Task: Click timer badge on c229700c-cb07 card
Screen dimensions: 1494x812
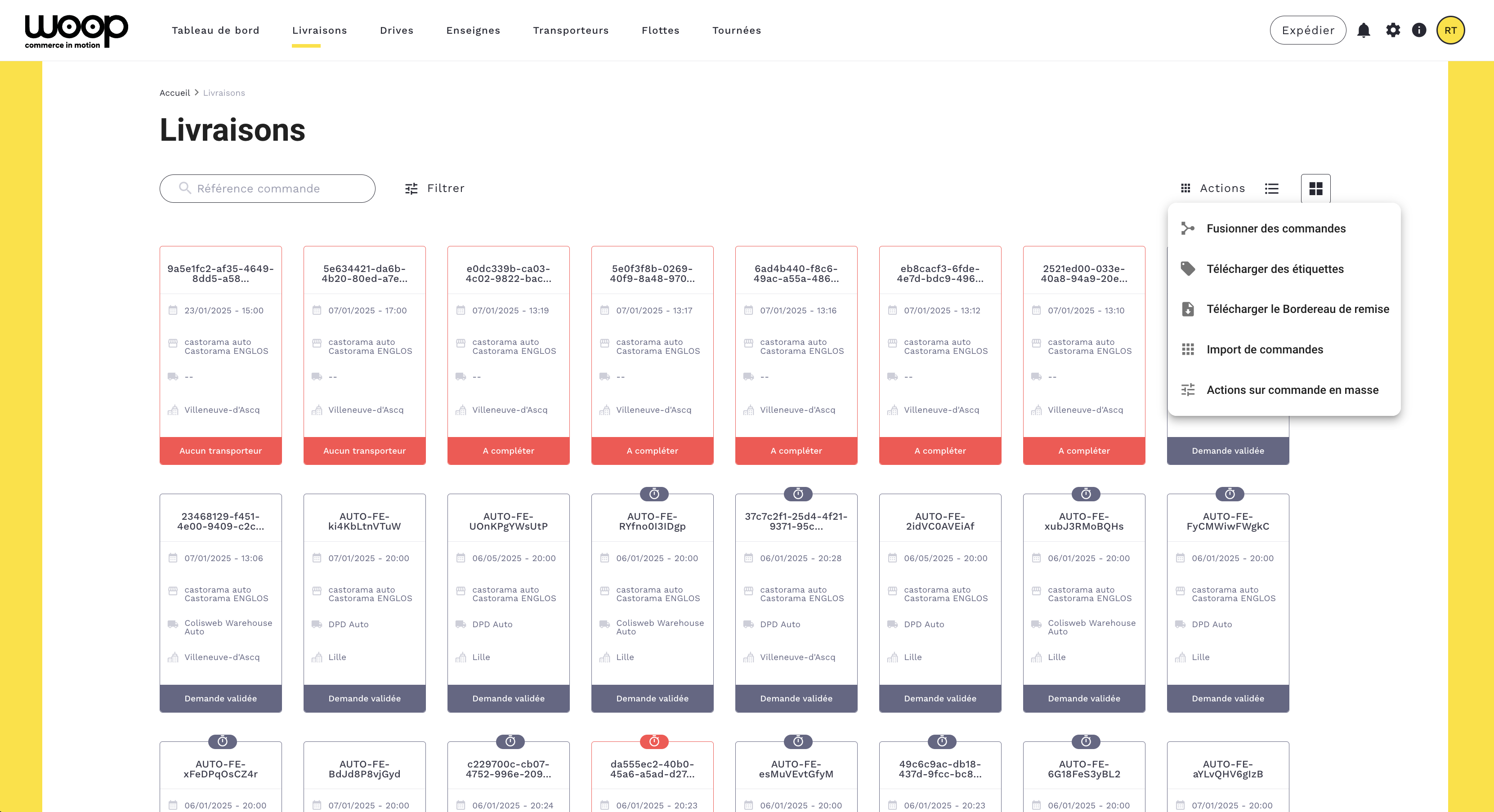Action: coord(510,741)
